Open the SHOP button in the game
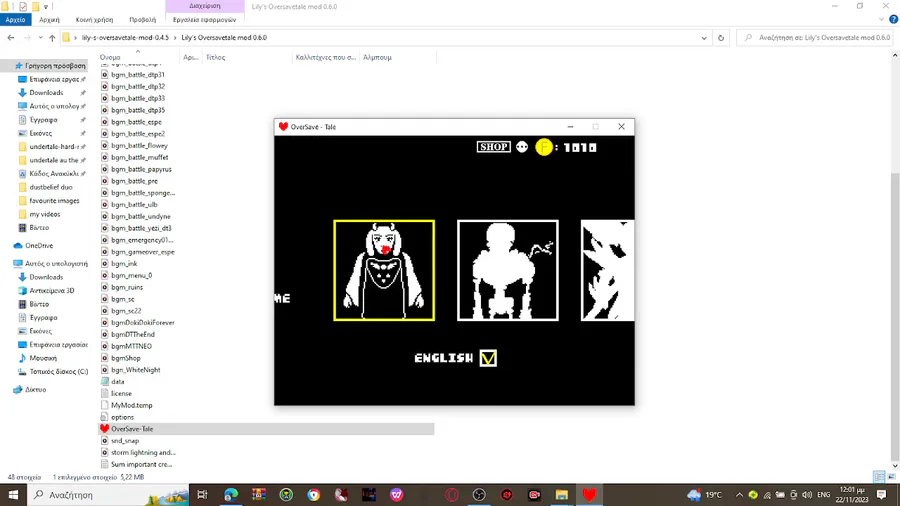Image resolution: width=900 pixels, height=506 pixels. tap(494, 147)
